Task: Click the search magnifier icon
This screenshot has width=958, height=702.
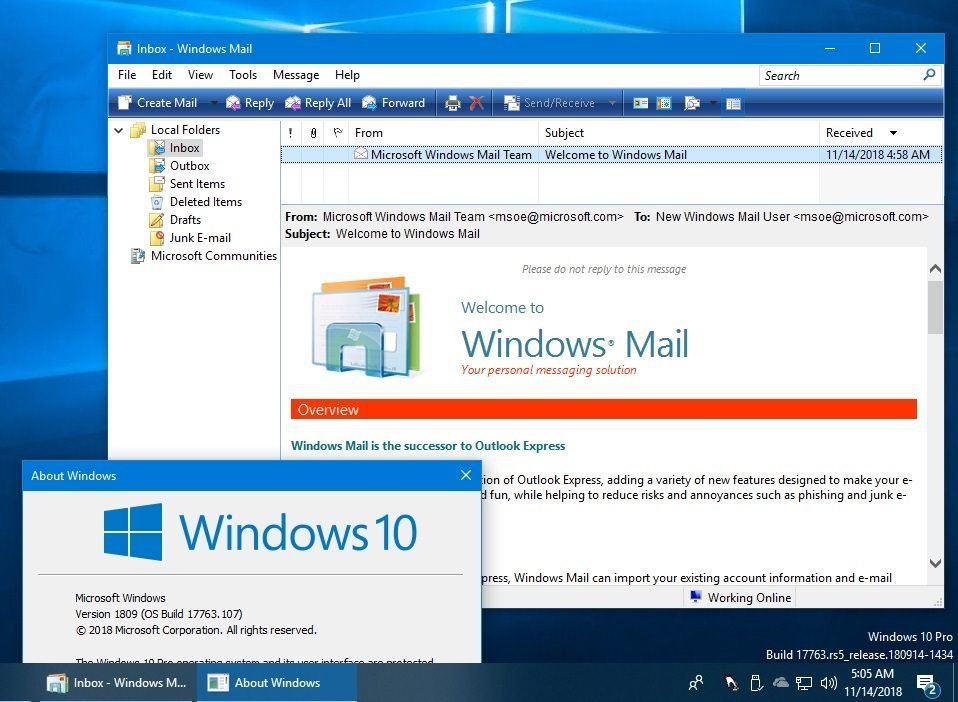Action: (929, 75)
